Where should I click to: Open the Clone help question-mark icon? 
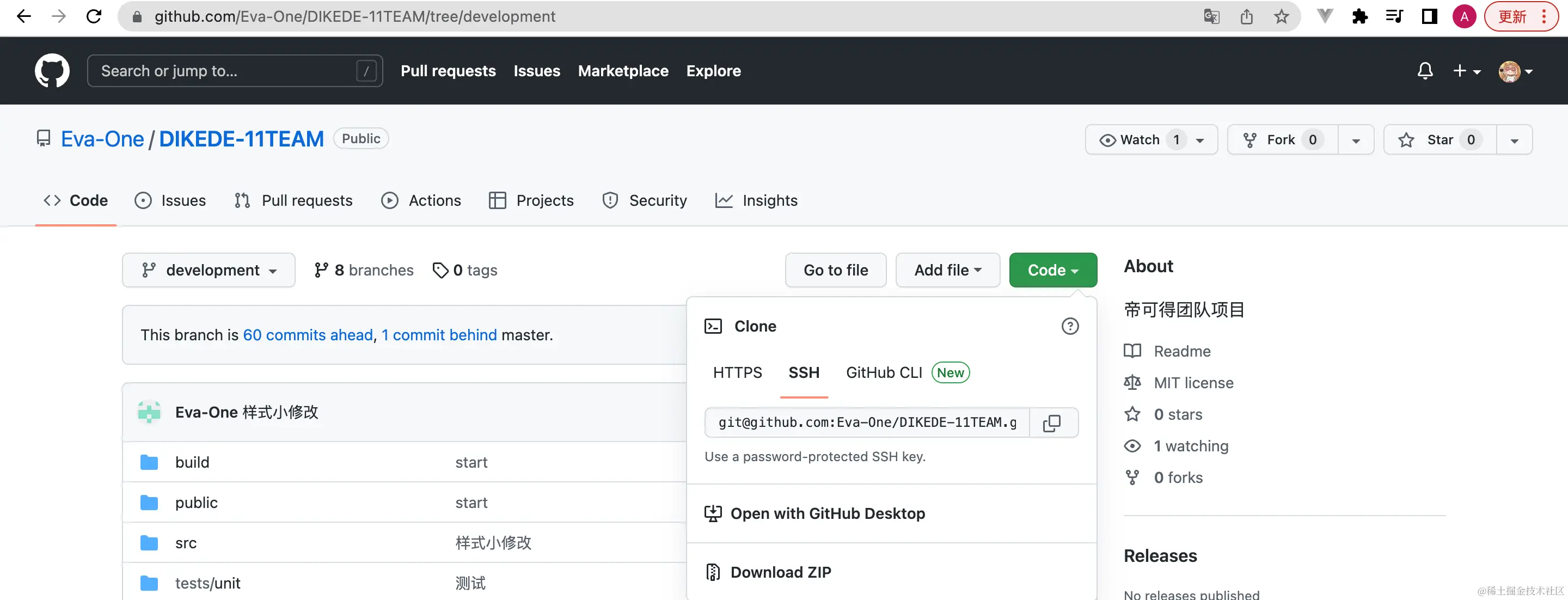(1069, 326)
